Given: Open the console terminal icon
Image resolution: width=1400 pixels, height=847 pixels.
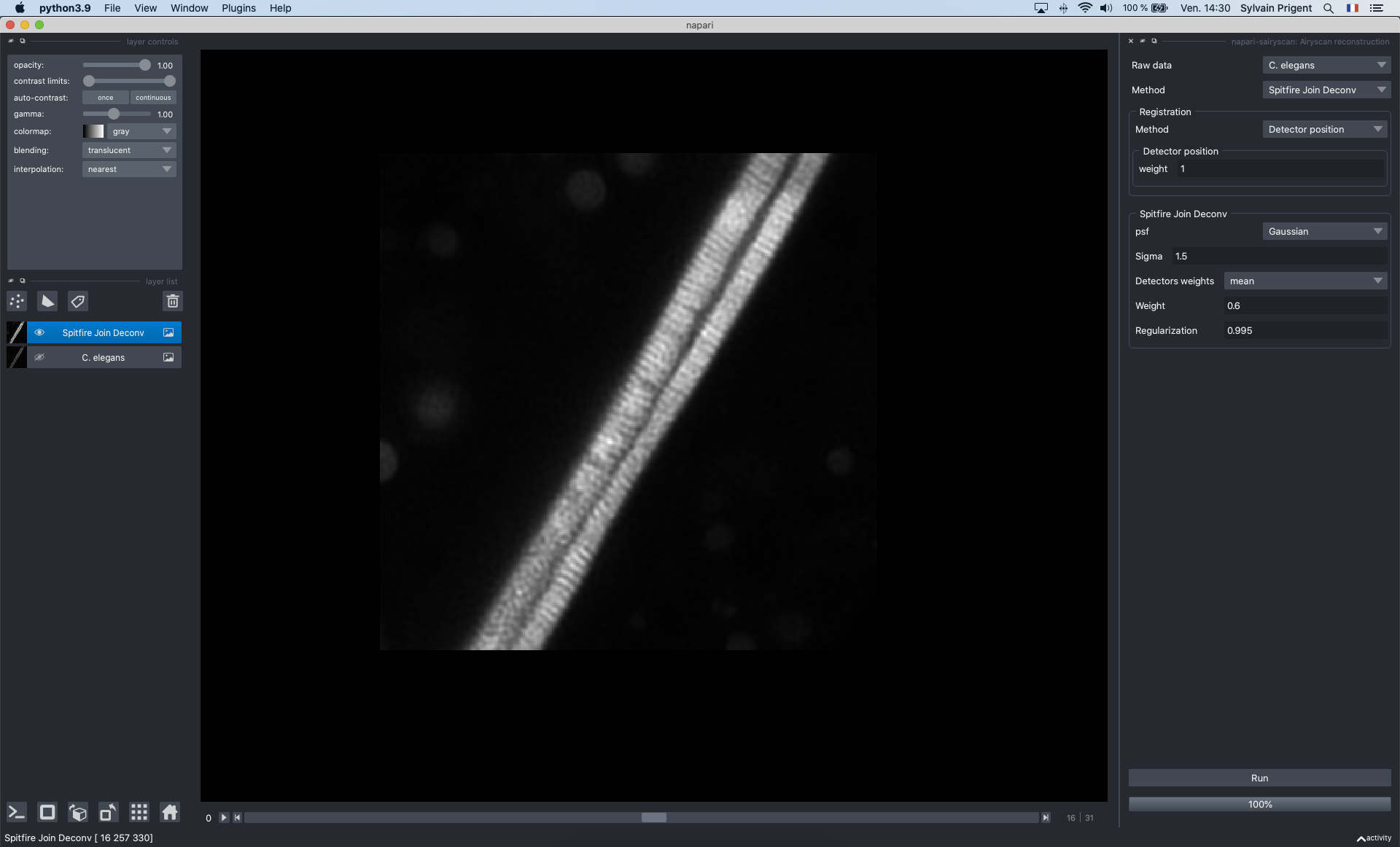Looking at the screenshot, I should click(x=17, y=812).
